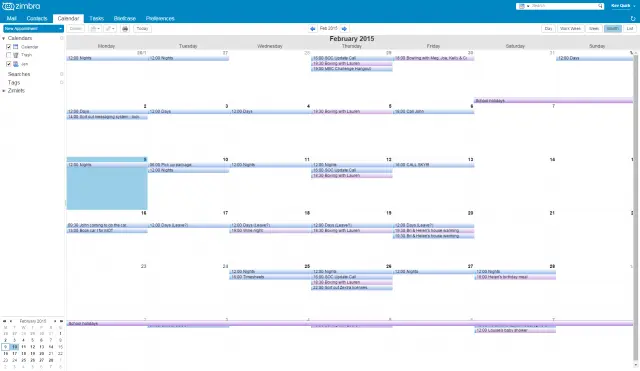The width and height of the screenshot is (640, 371).
Task: Toggle the Trash checkbox in Calendars list
Action: [x=9, y=55]
